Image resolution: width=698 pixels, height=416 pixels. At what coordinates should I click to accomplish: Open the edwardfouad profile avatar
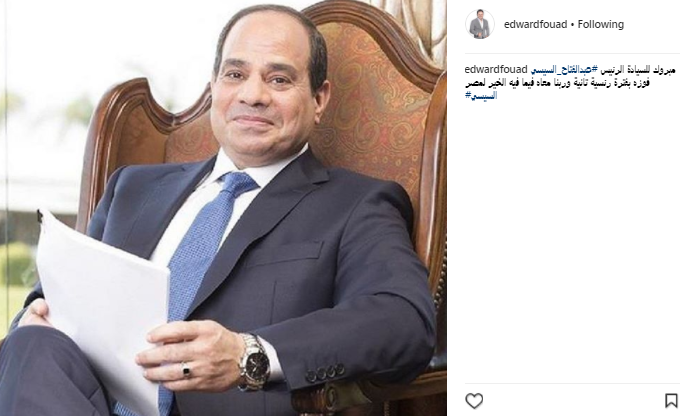pos(479,24)
